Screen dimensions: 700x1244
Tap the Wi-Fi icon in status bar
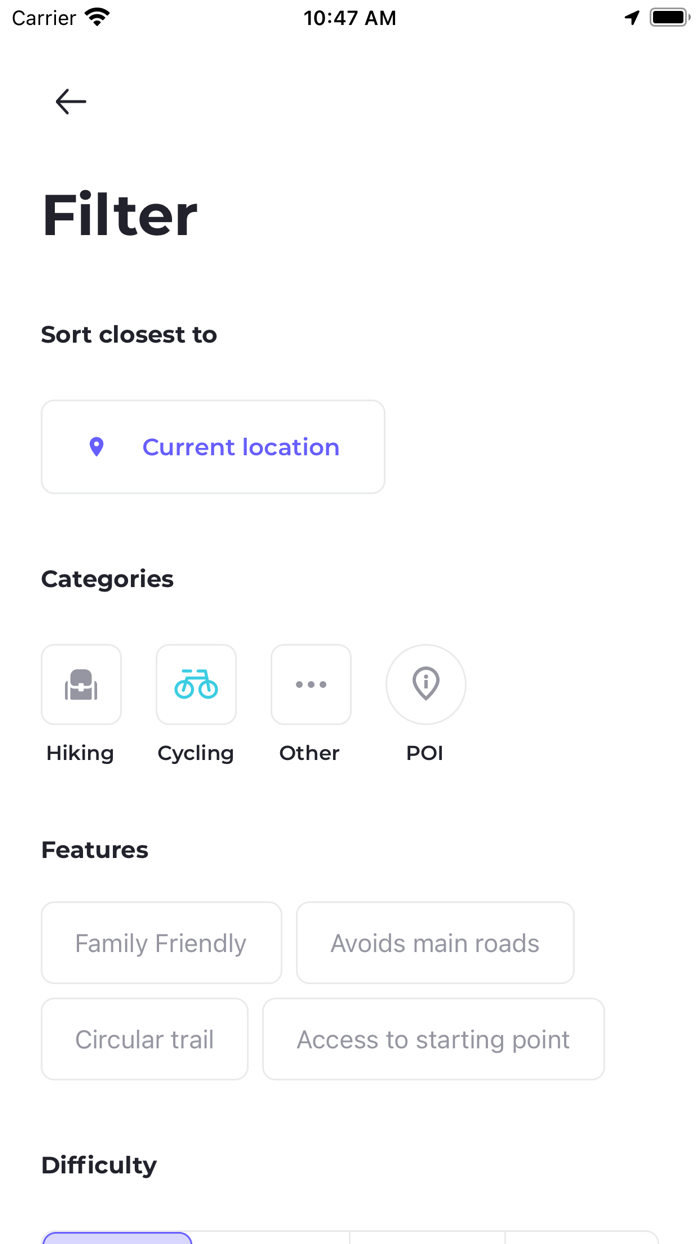[97, 17]
